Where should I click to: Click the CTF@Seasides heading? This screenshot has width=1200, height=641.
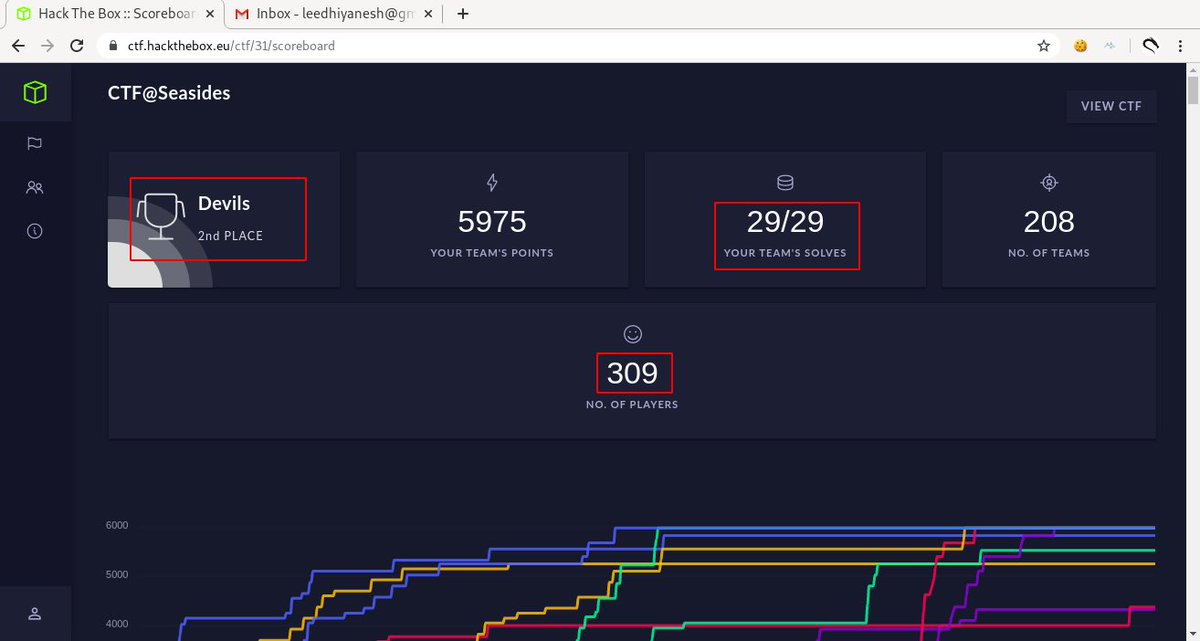169,93
